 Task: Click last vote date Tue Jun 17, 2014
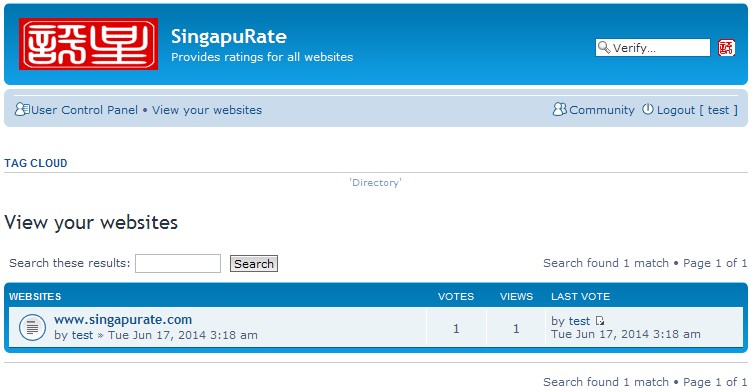click(626, 334)
